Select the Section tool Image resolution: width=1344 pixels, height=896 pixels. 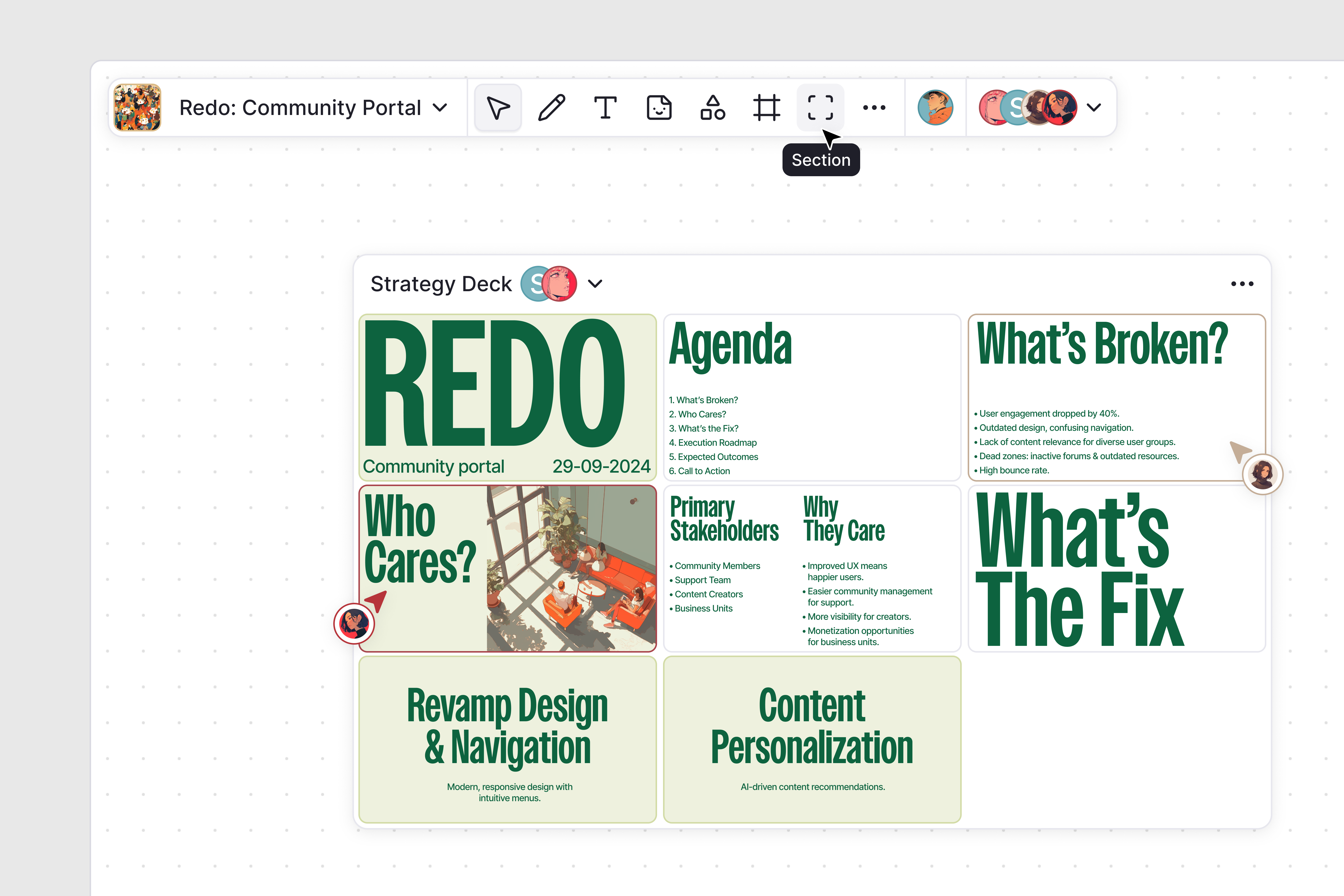(x=820, y=108)
